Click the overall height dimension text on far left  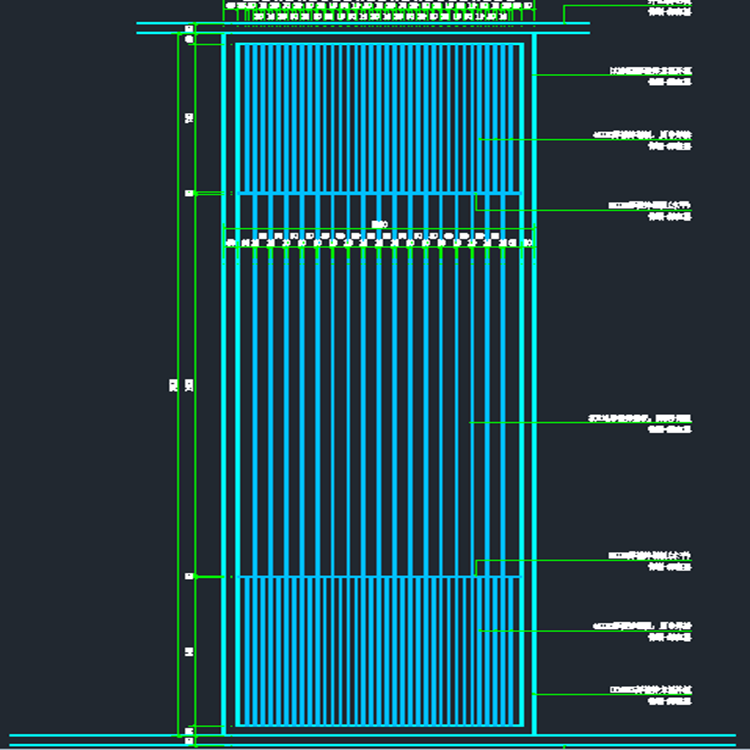click(x=173, y=385)
